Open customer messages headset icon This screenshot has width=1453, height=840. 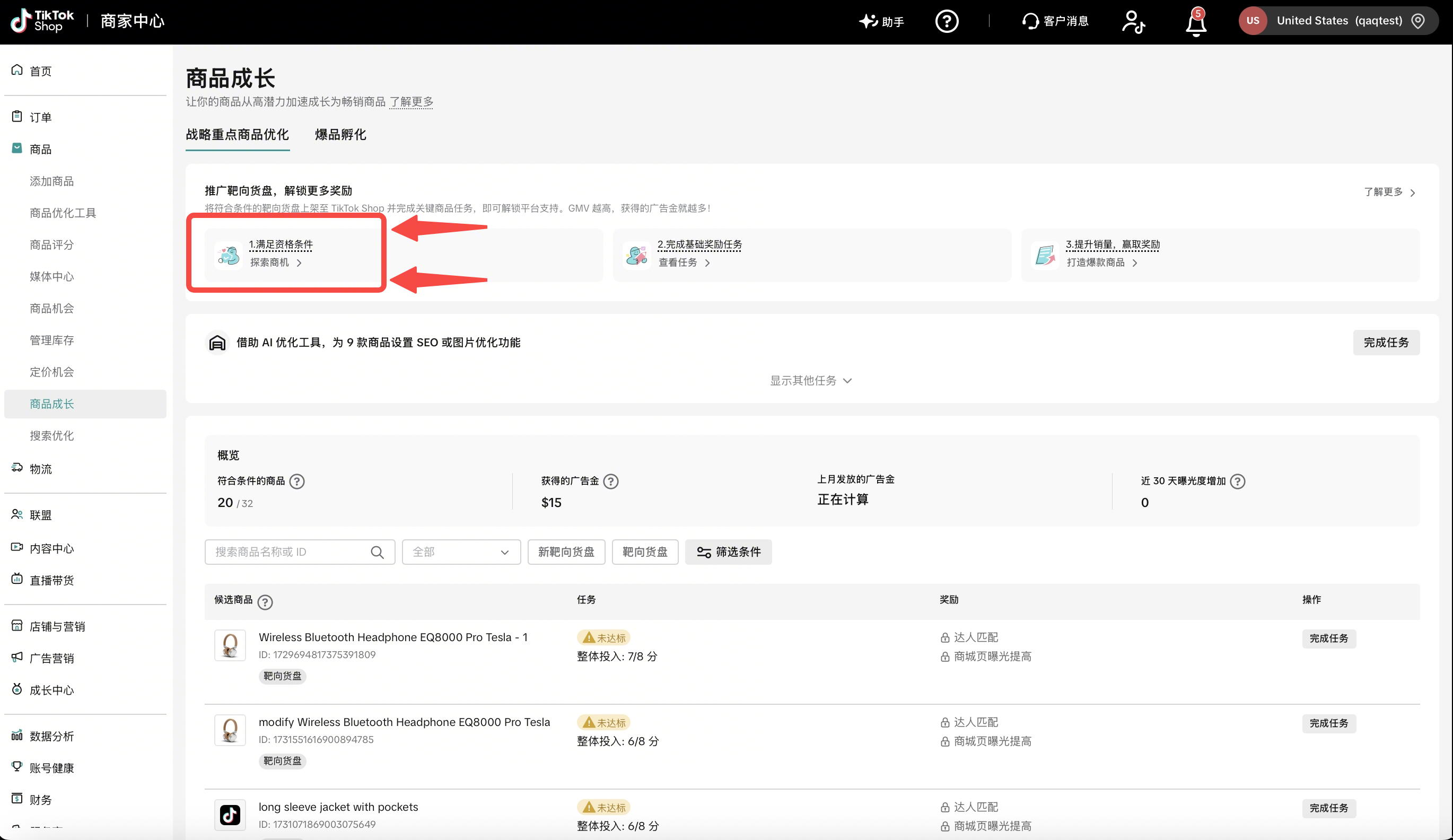coord(1030,21)
